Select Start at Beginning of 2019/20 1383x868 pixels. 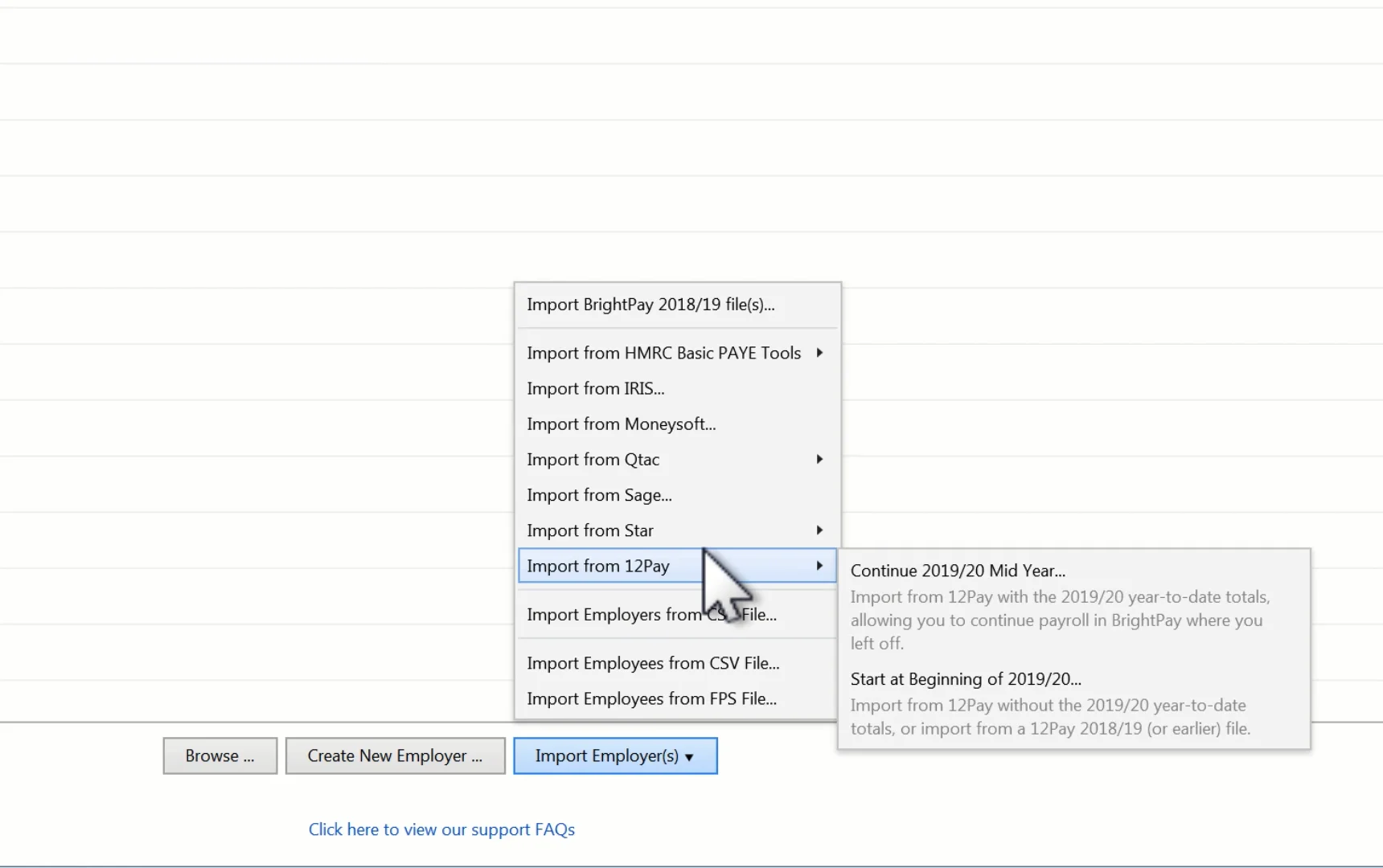[x=1073, y=703]
